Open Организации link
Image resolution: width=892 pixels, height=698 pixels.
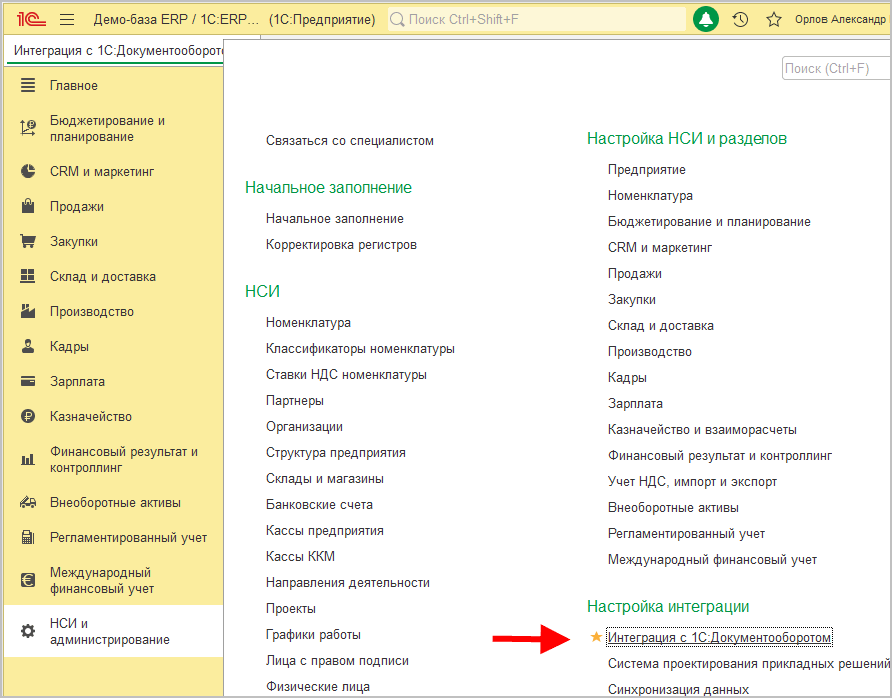(304, 427)
